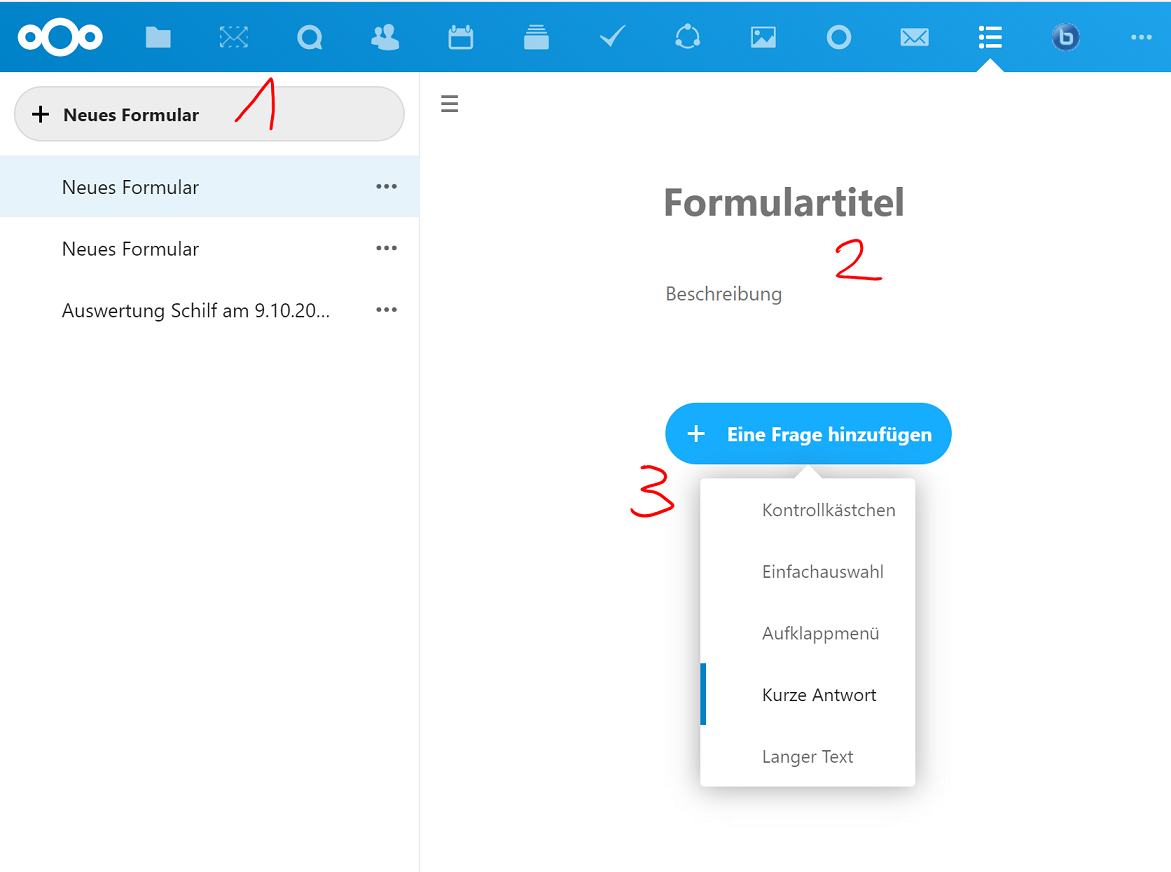The width and height of the screenshot is (1171, 872).
Task: Open the Mail envelope icon
Action: point(914,38)
